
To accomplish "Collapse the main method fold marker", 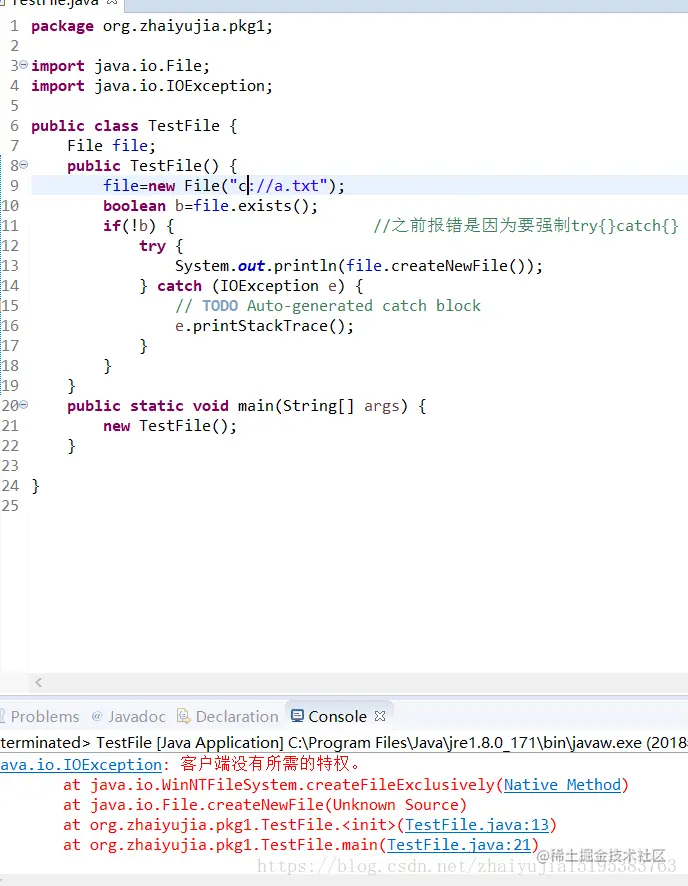I will click(24, 405).
